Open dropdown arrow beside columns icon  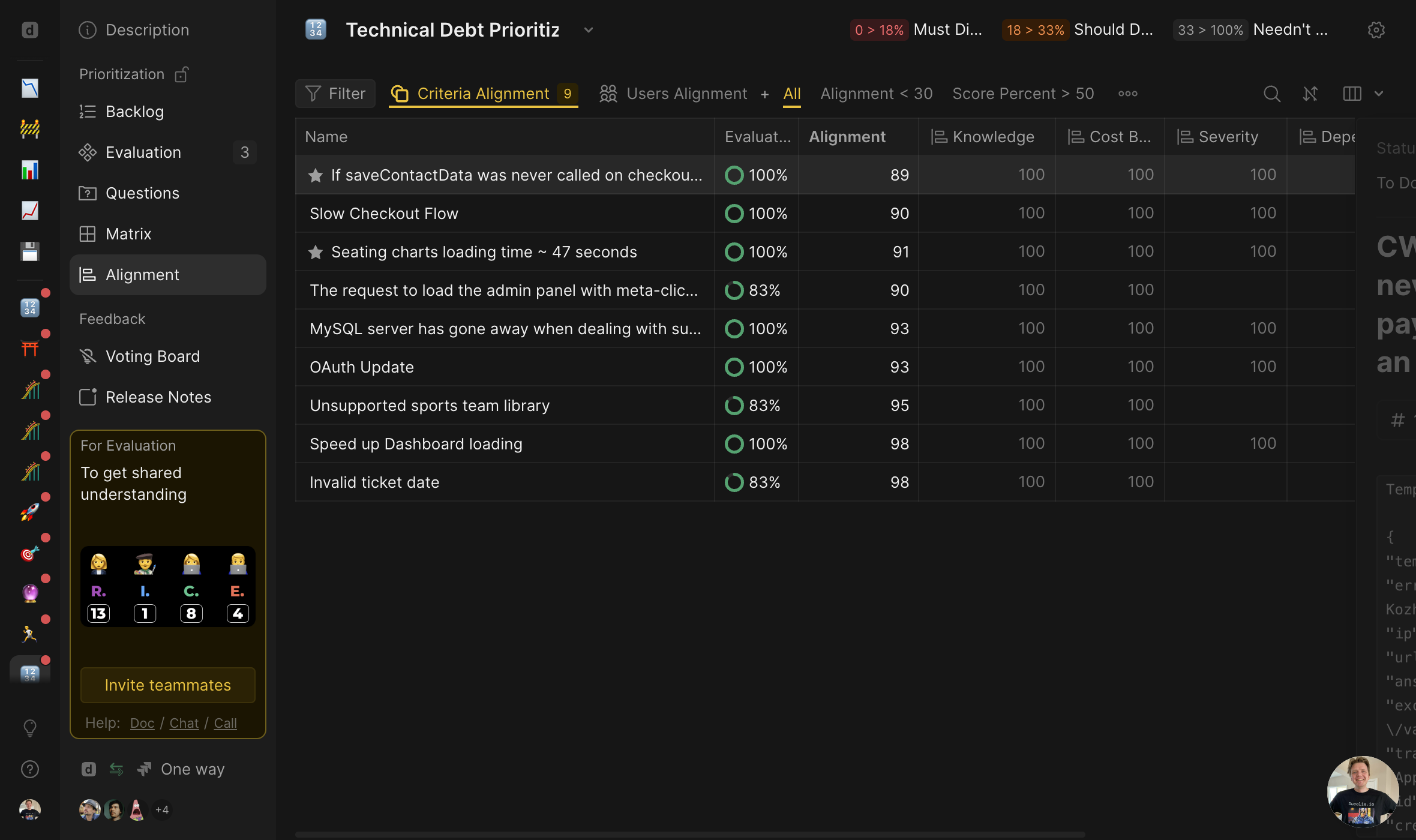tap(1379, 94)
